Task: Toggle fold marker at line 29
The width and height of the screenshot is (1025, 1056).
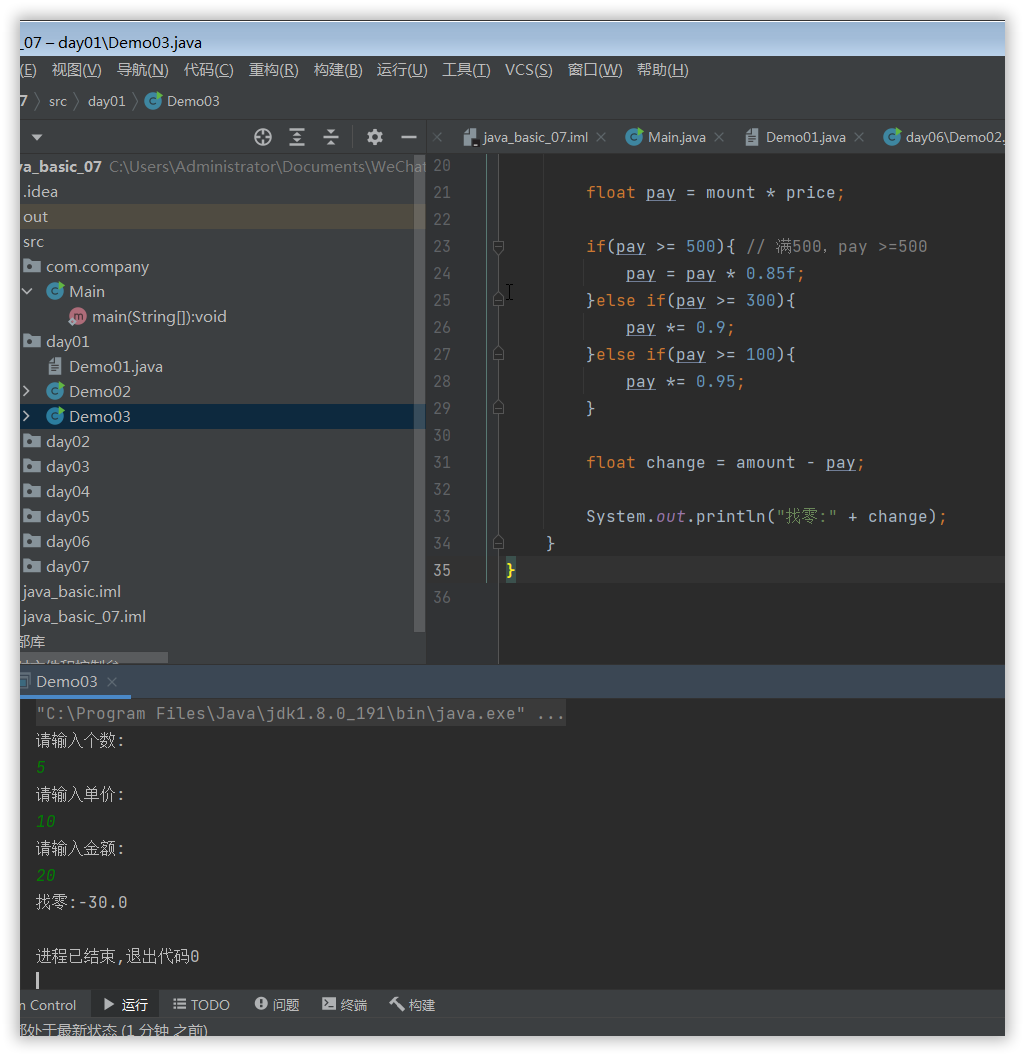Action: click(x=498, y=407)
